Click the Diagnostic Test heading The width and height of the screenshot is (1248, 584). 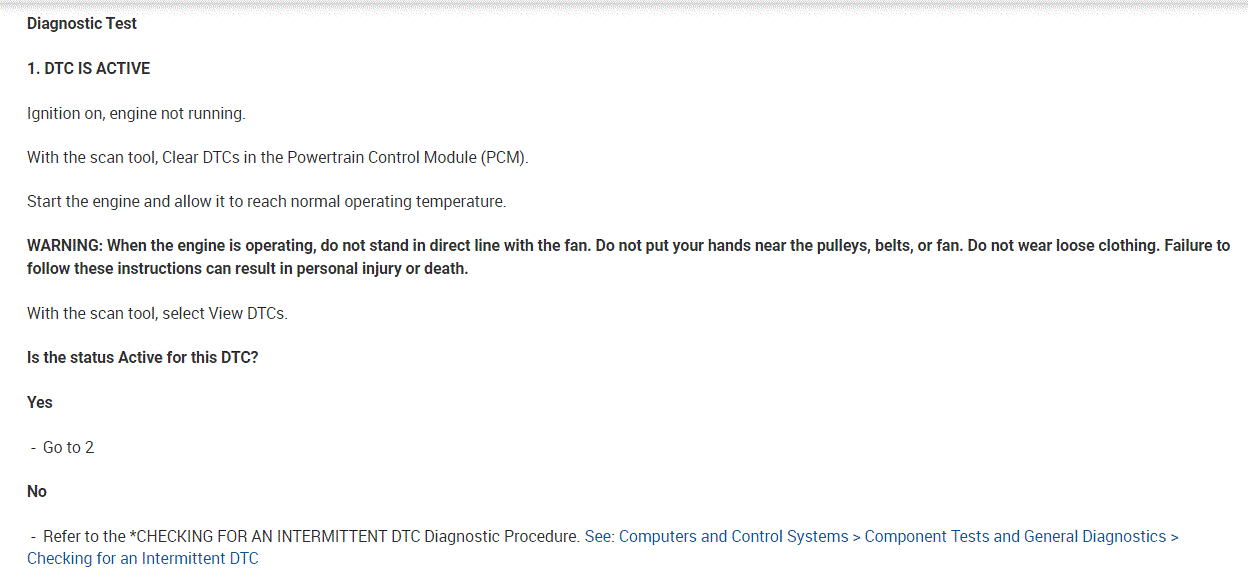point(82,23)
